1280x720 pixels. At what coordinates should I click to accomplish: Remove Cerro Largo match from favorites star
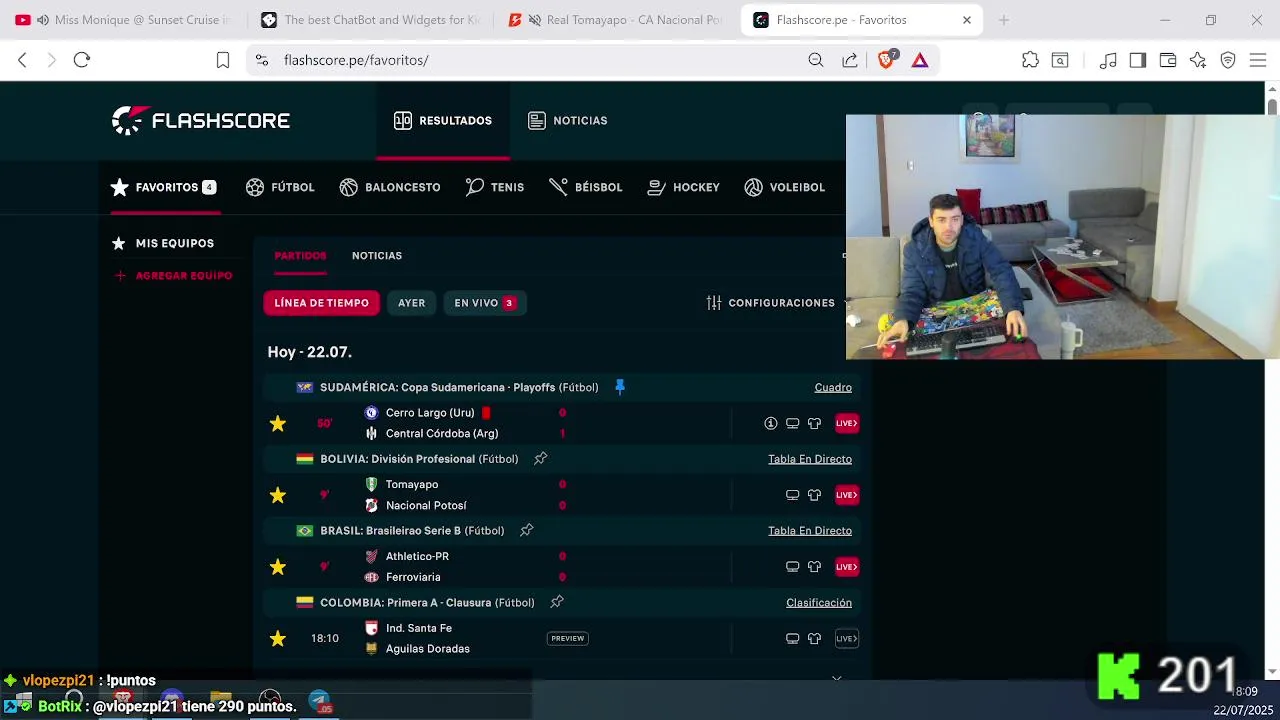(278, 423)
